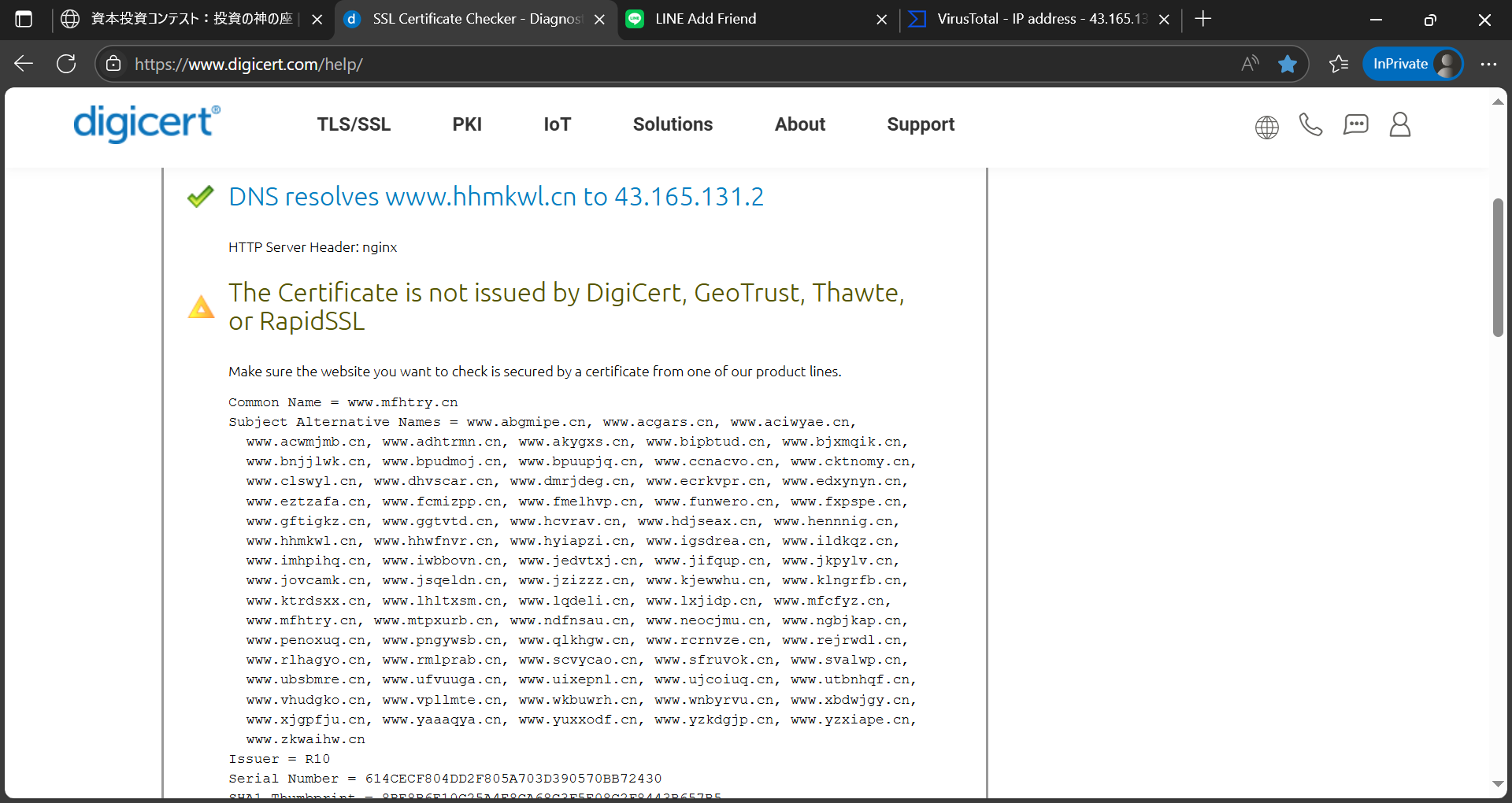Image resolution: width=1512 pixels, height=803 pixels.
Task: Open the tab actions menu icon
Action: click(24, 19)
